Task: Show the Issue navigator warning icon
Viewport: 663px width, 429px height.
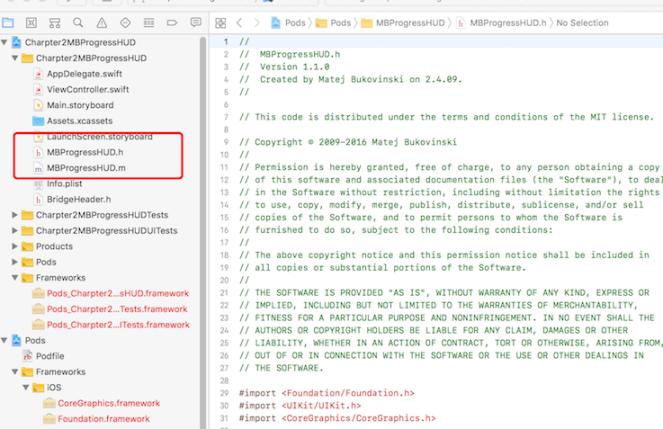Action: [102, 21]
